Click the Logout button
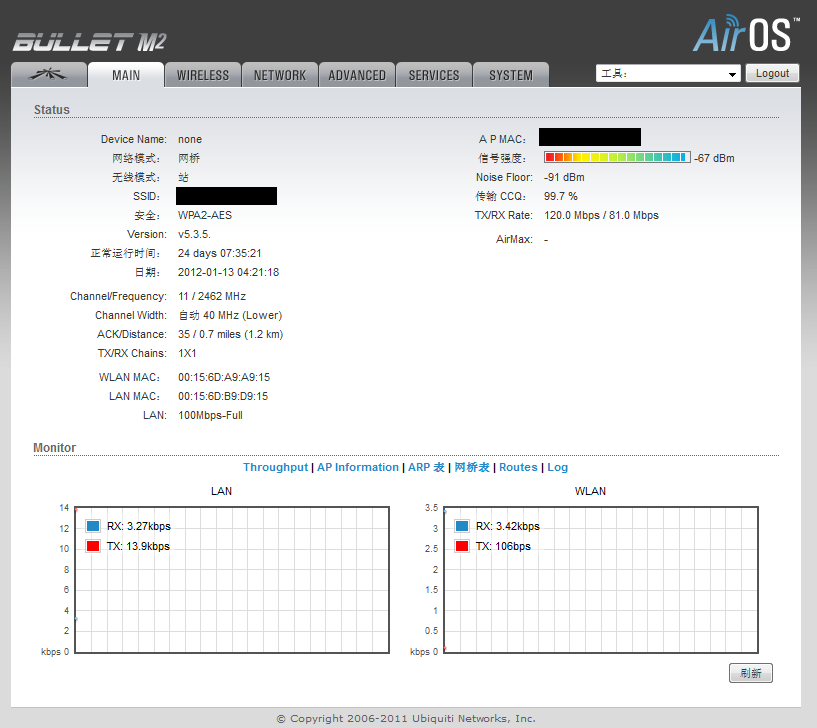Image resolution: width=817 pixels, height=728 pixels. pyautogui.click(x=772, y=73)
